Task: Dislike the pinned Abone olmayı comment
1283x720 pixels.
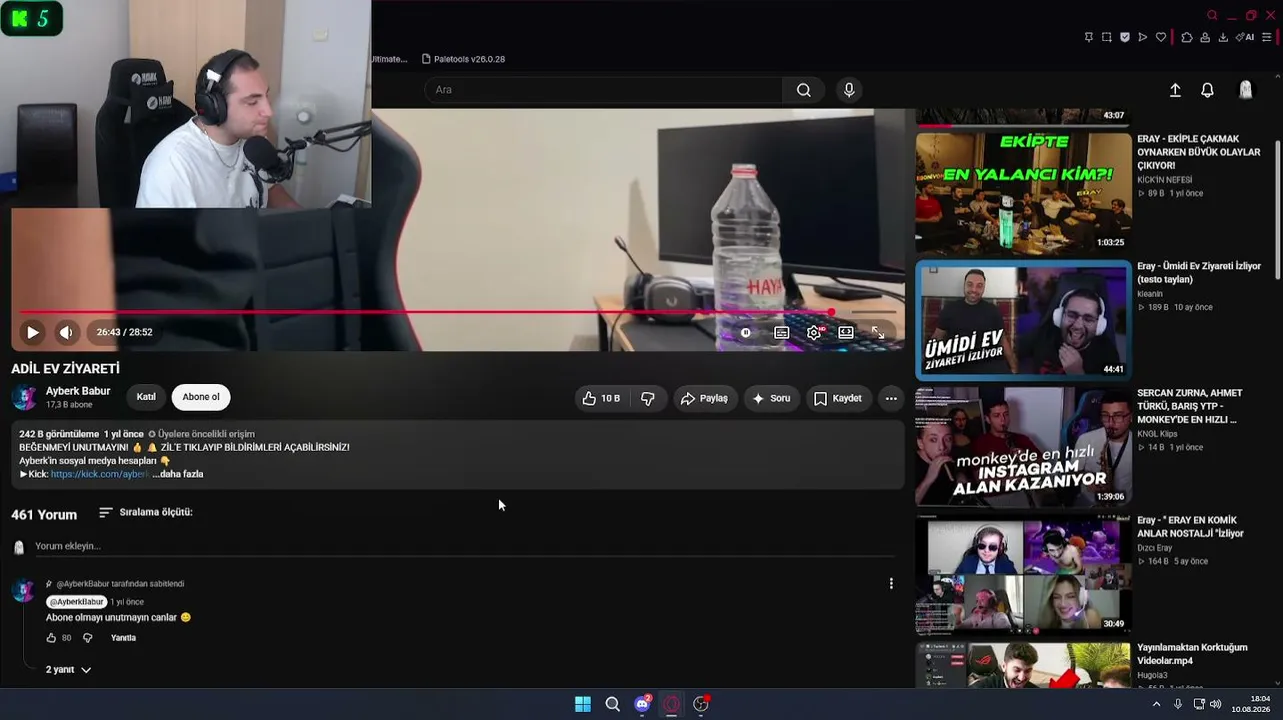Action: point(87,638)
